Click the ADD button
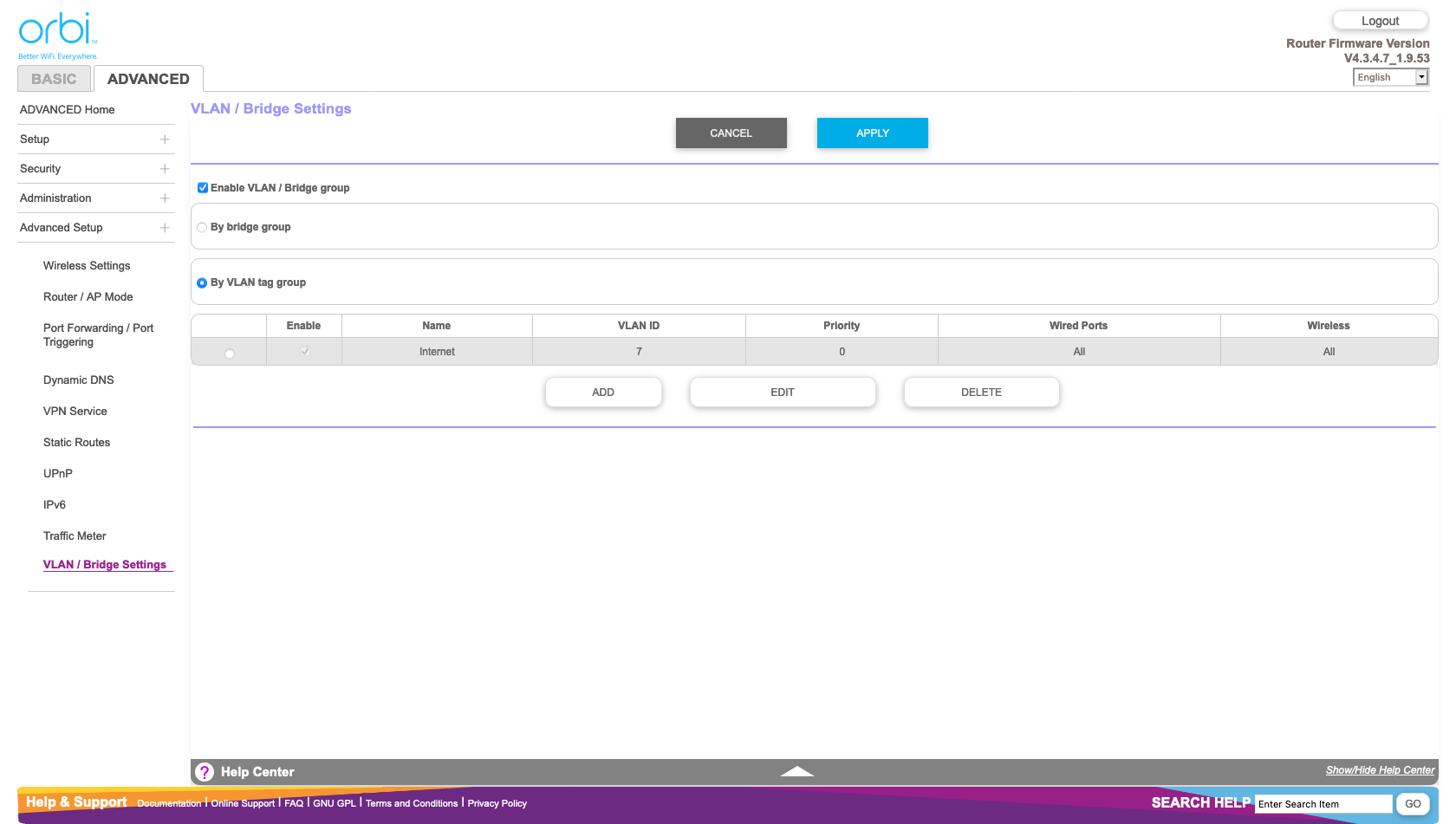The height and width of the screenshot is (824, 1456). [603, 393]
